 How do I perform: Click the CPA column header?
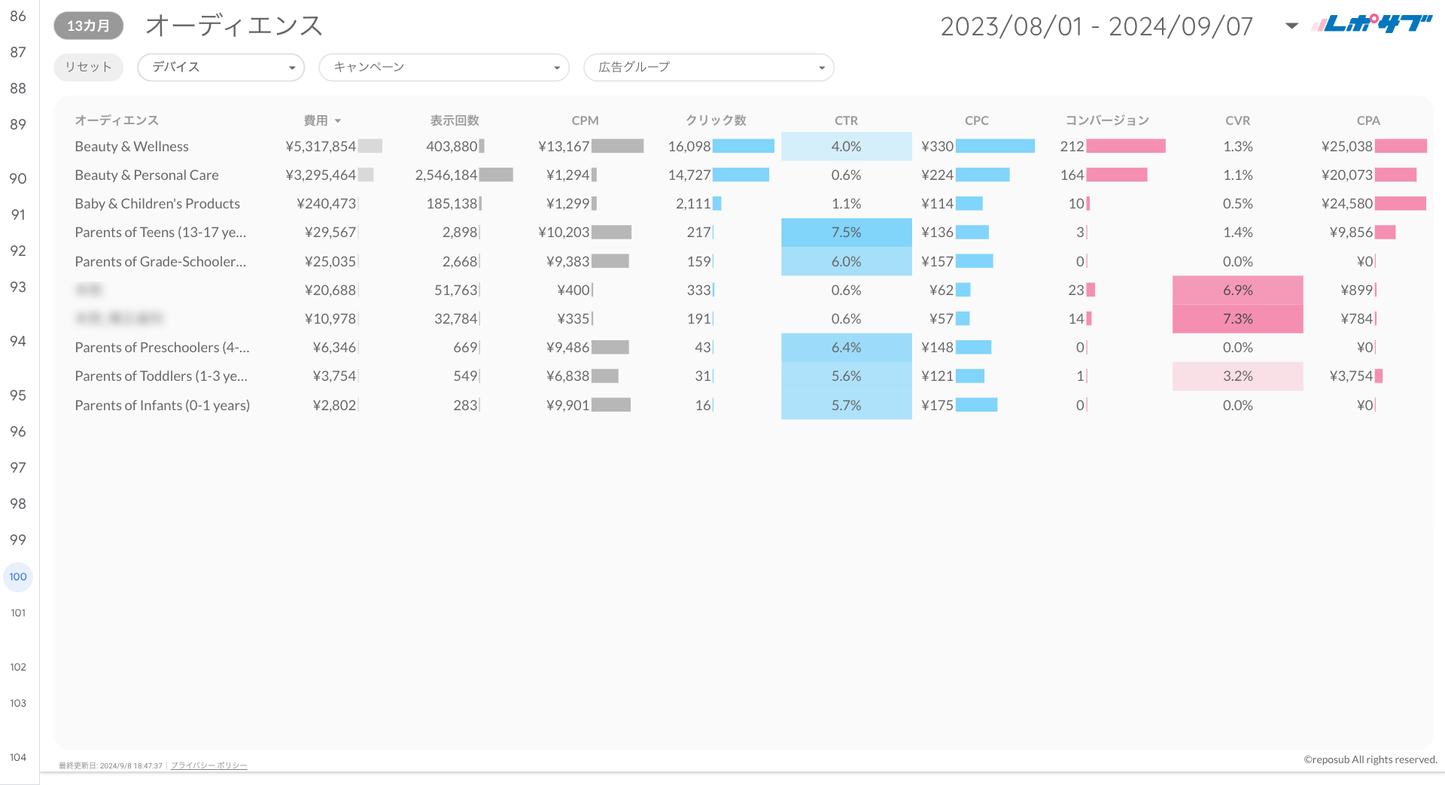(x=1367, y=120)
